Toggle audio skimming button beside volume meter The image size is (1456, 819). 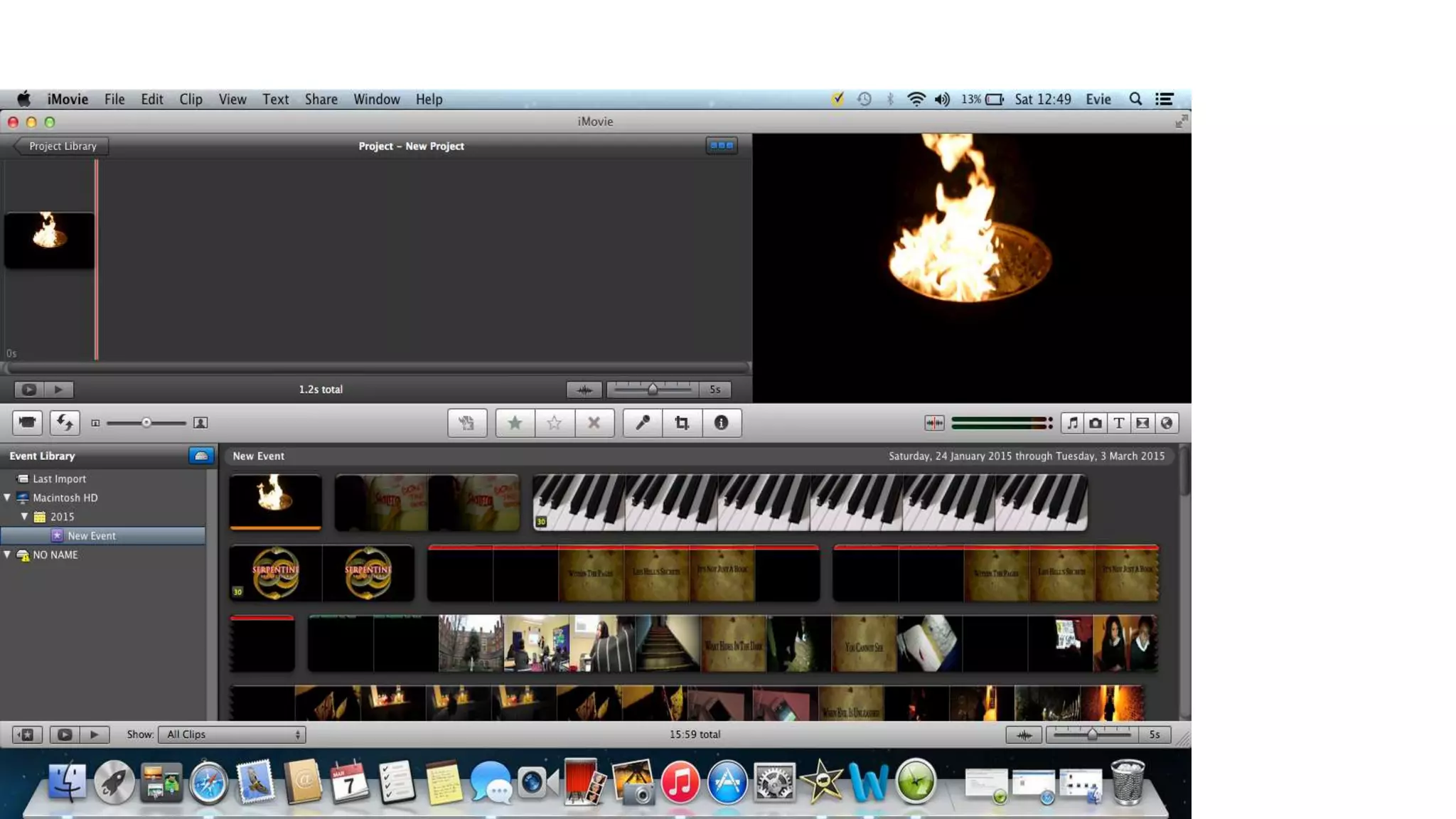934,423
